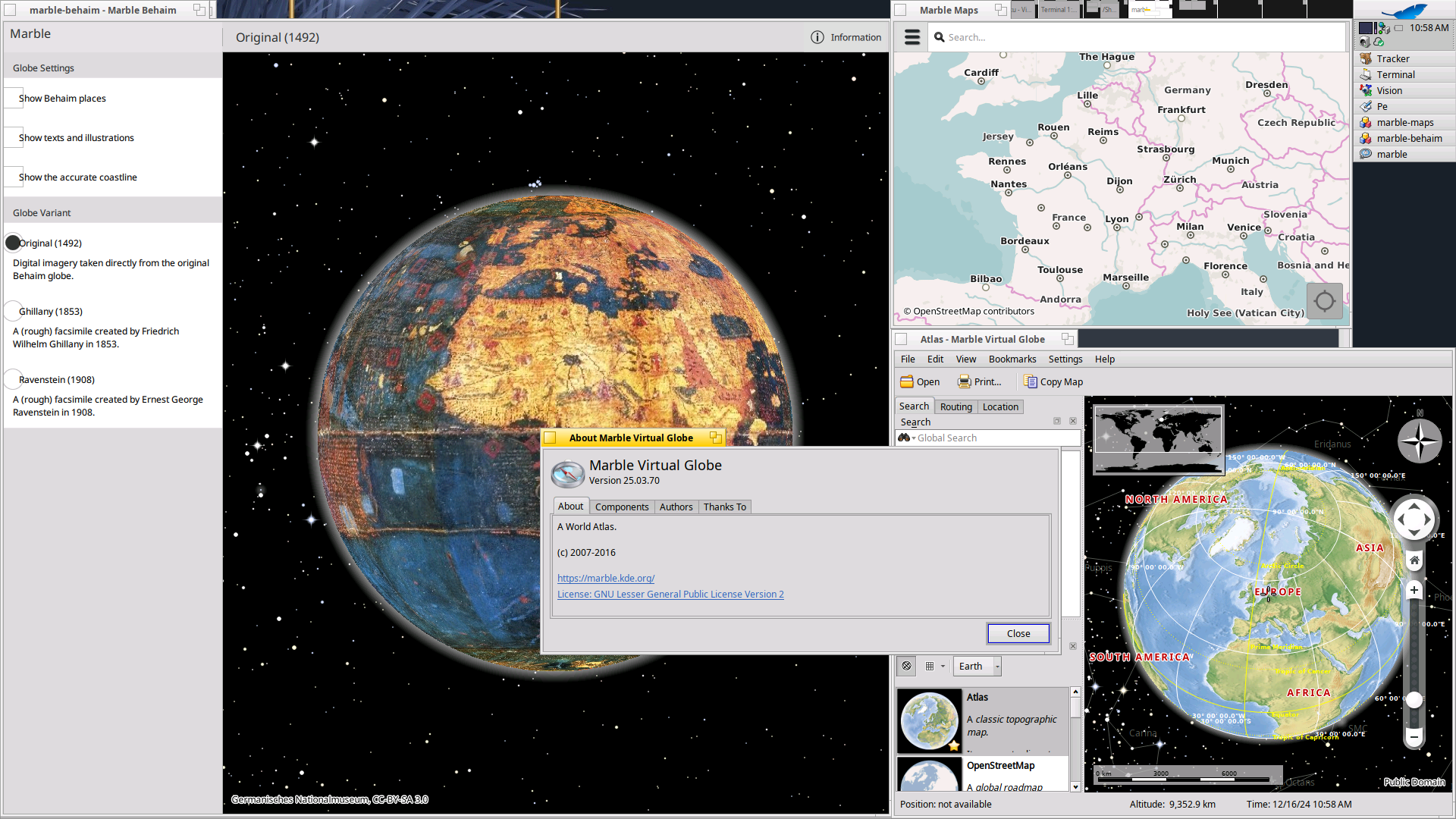Select the Ravenstein (1908) globe variant
The image size is (1456, 819).
click(13, 379)
